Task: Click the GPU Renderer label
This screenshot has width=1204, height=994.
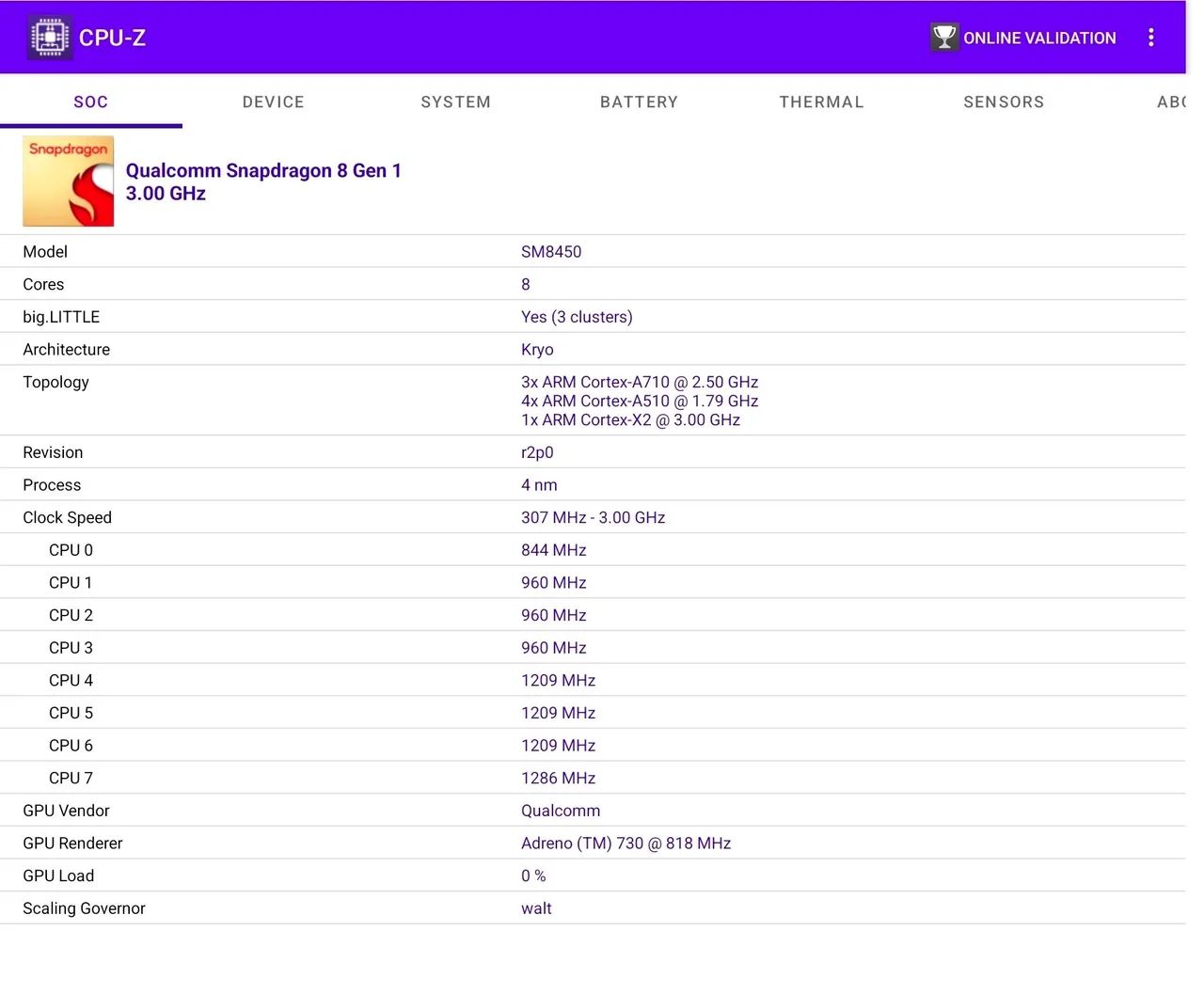Action: pyautogui.click(x=72, y=844)
